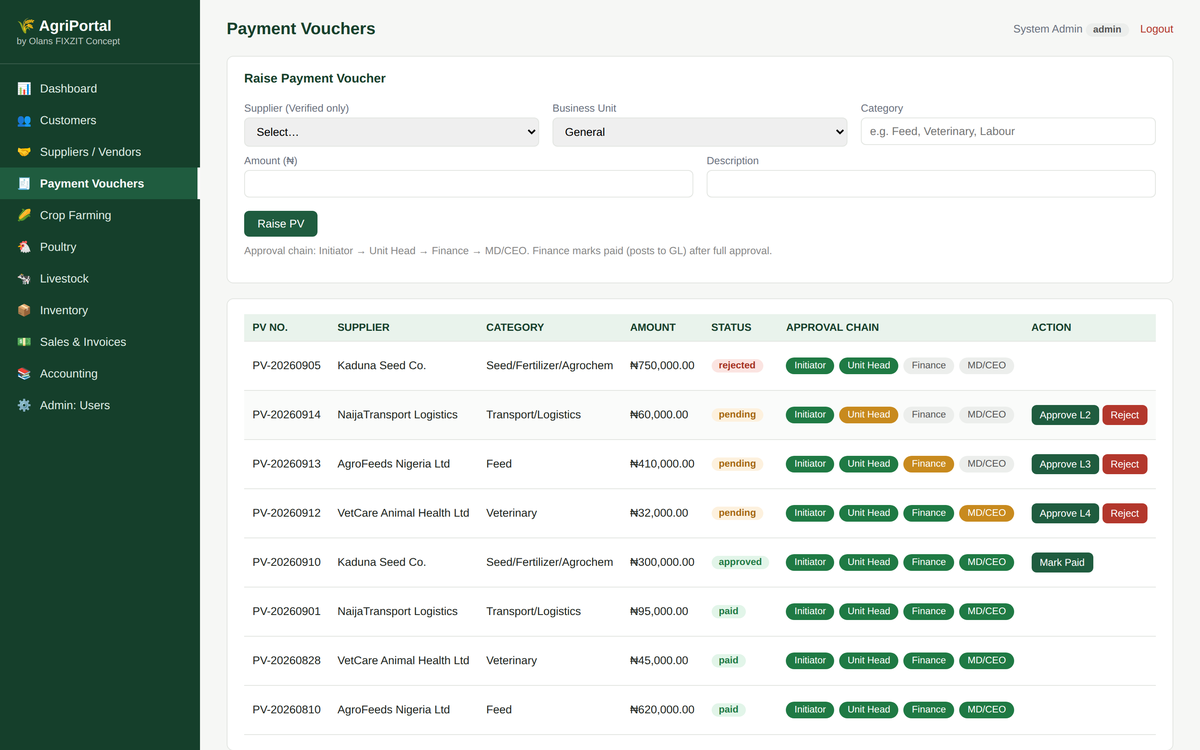Click paid status of PV-20260901

pos(728,611)
